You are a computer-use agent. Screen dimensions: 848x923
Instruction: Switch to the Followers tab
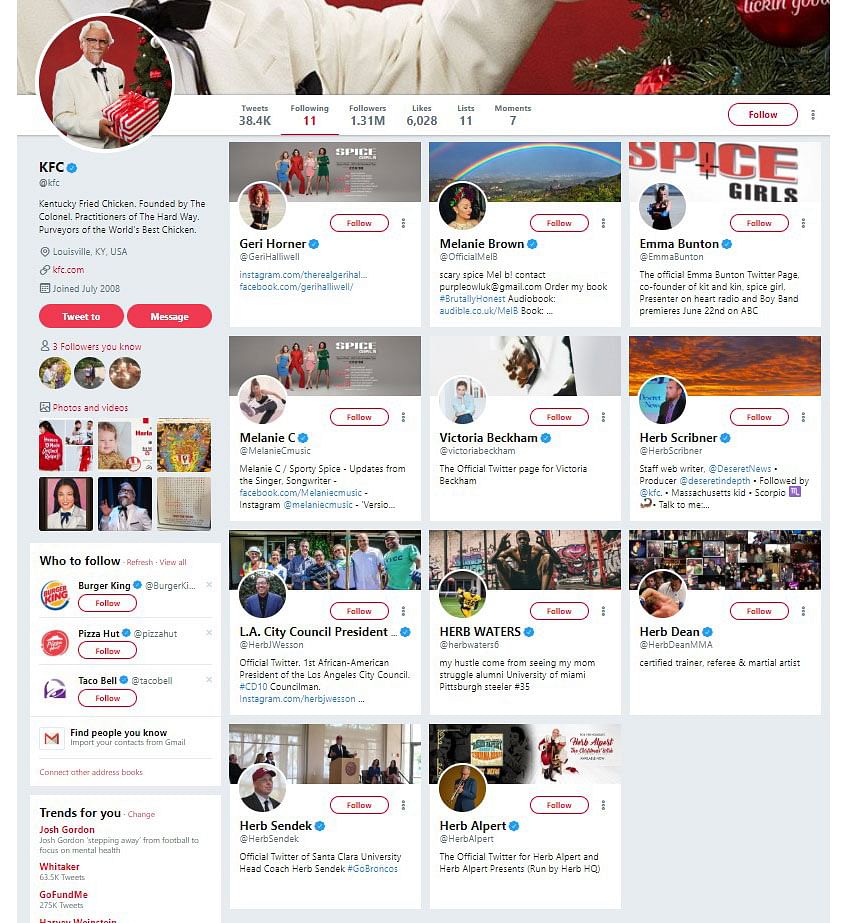coord(367,115)
